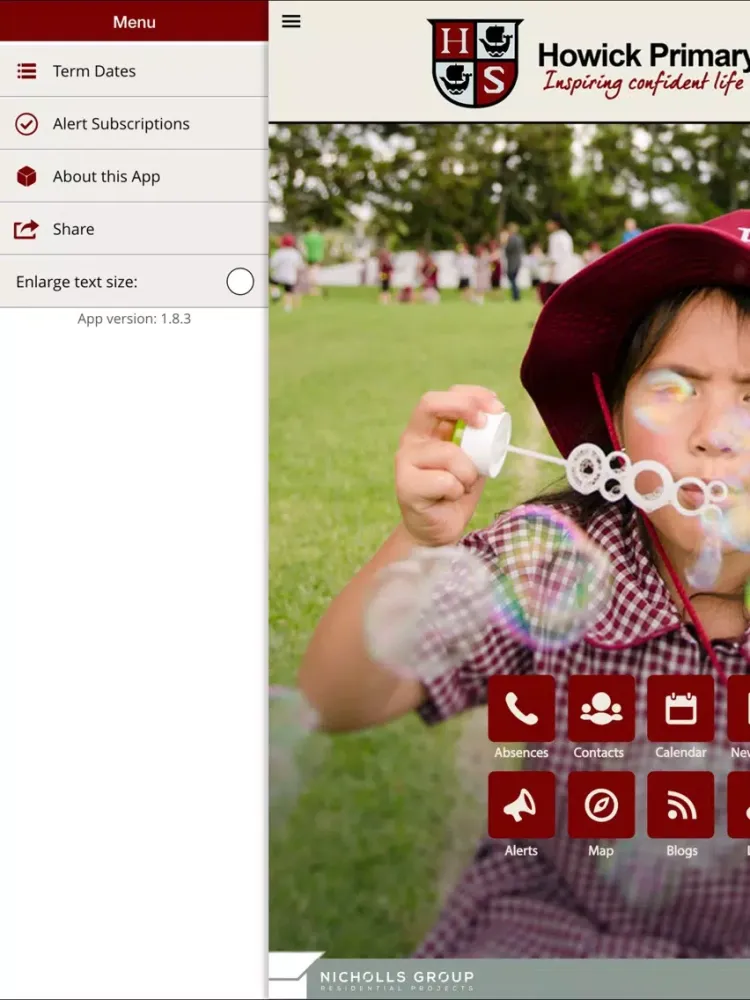Choose Share from the menu
The height and width of the screenshot is (1000, 750).
coord(73,229)
